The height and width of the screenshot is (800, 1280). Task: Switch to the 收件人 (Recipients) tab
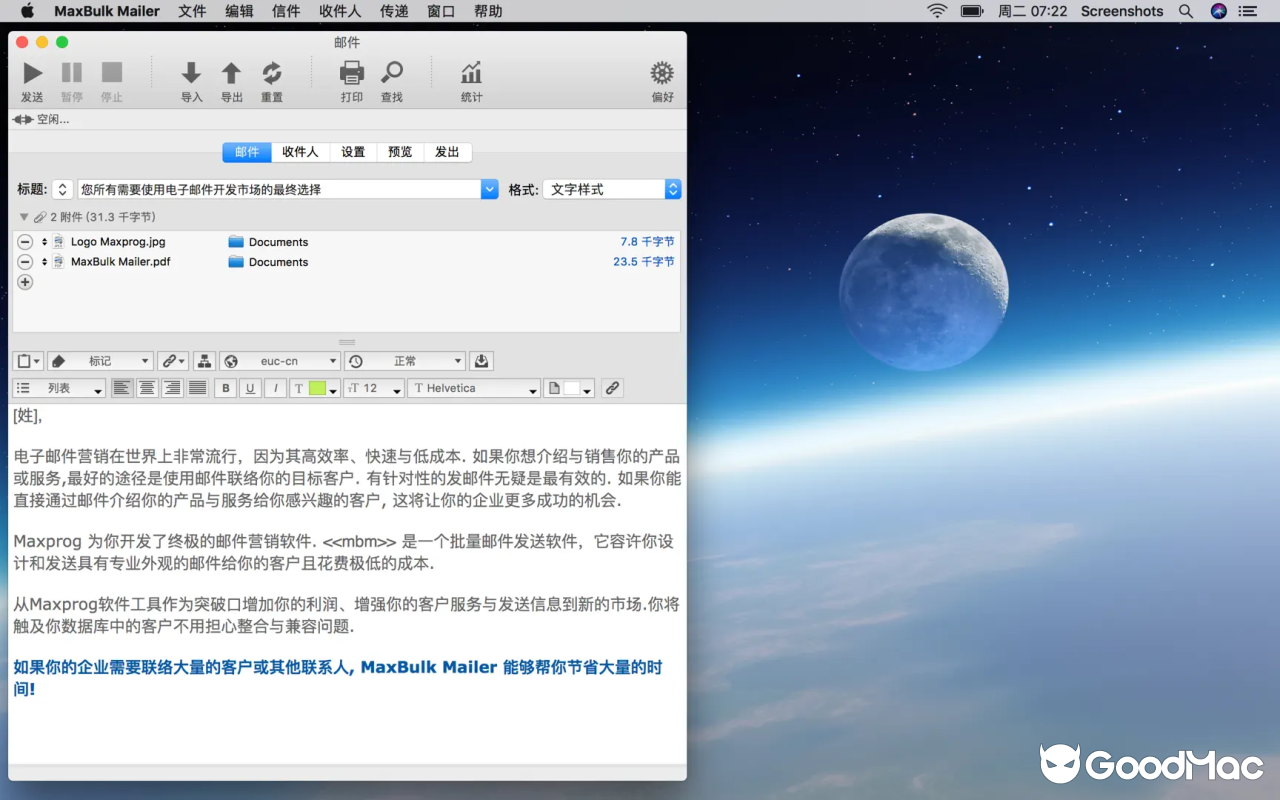(300, 152)
